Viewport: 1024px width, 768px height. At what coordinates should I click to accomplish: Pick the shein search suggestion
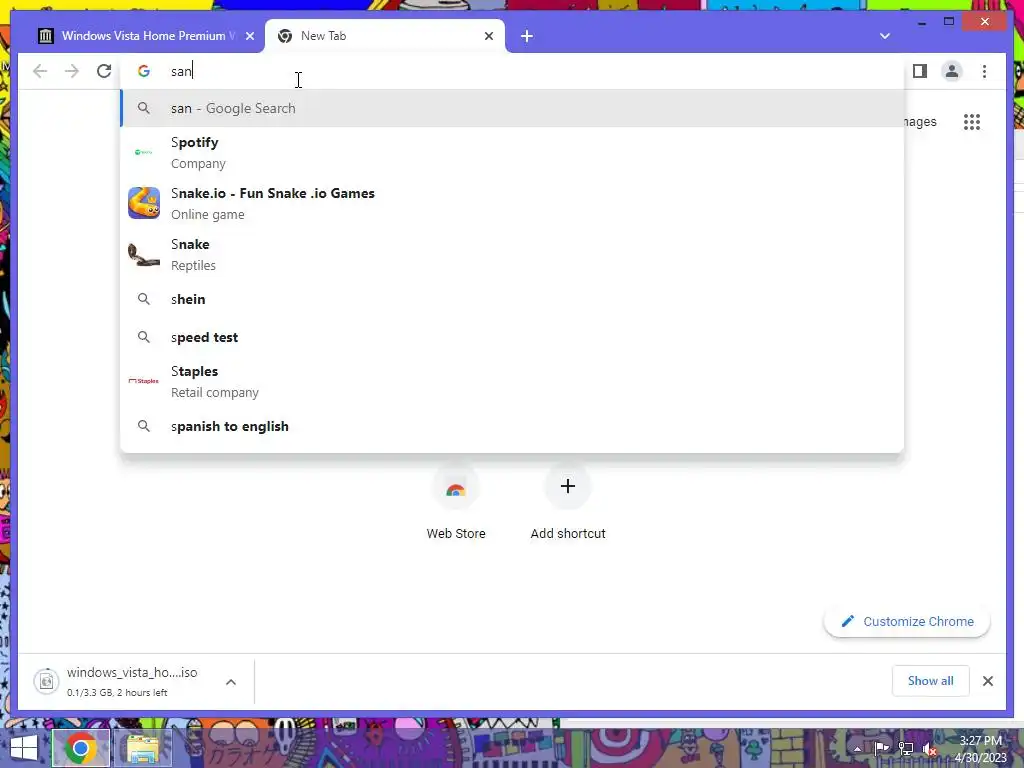pyautogui.click(x=513, y=299)
